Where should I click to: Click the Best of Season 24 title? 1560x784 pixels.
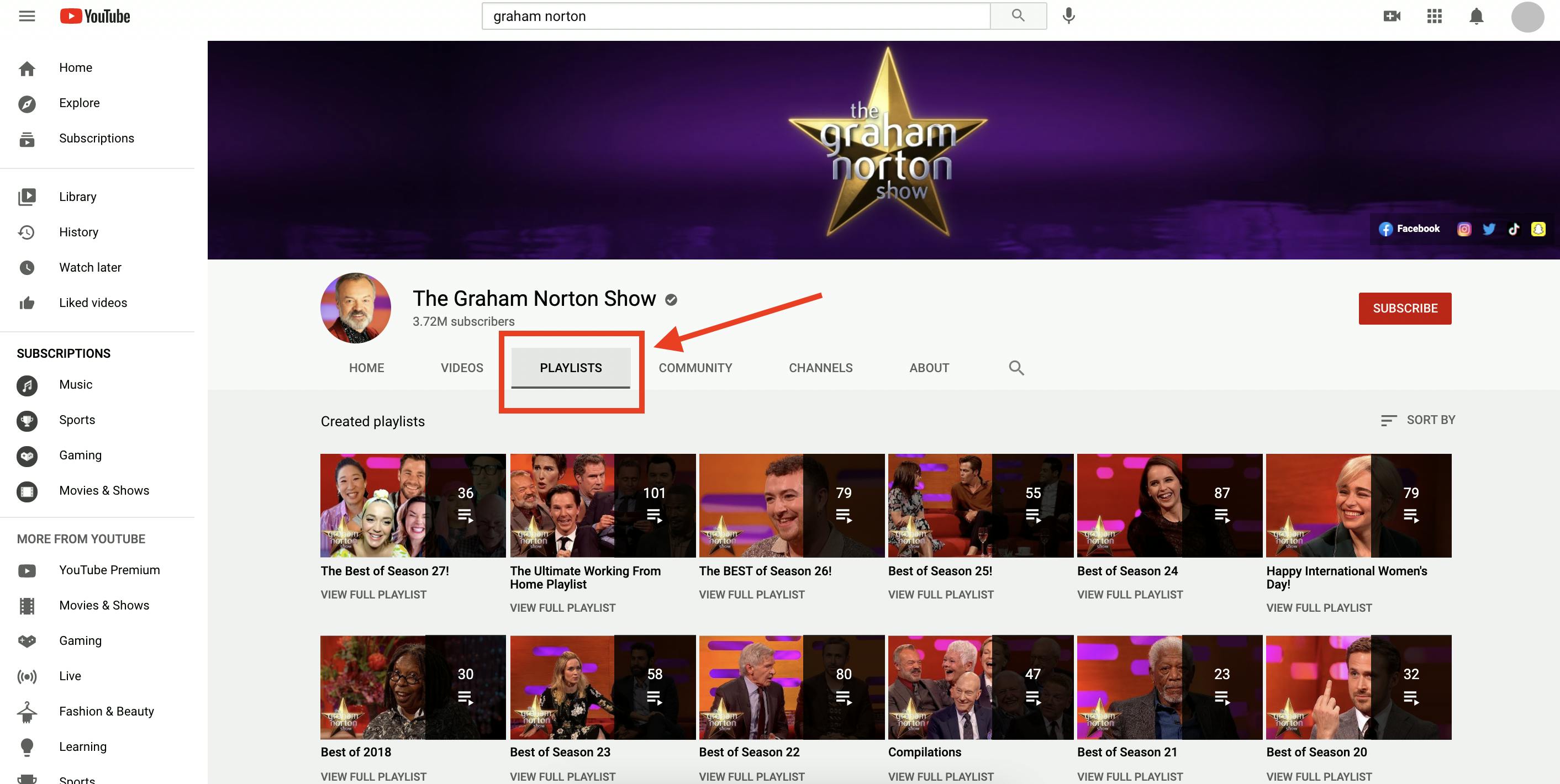1127,571
